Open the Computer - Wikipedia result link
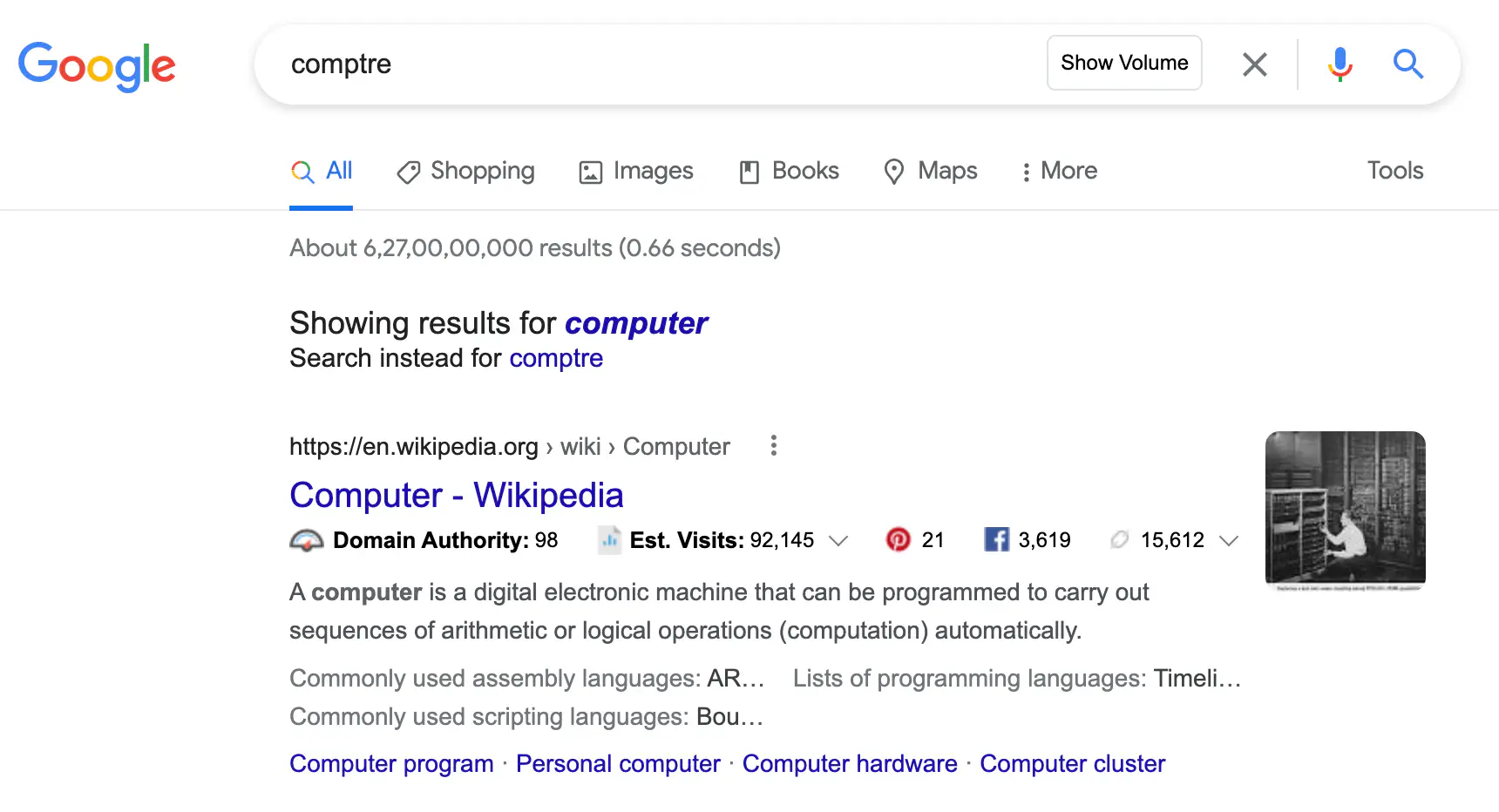This screenshot has height=812, width=1499. [x=457, y=495]
